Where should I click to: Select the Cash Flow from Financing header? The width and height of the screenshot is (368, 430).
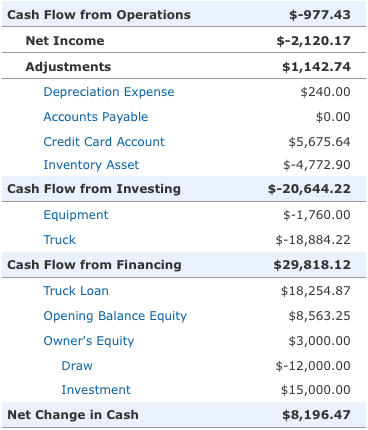(x=184, y=265)
